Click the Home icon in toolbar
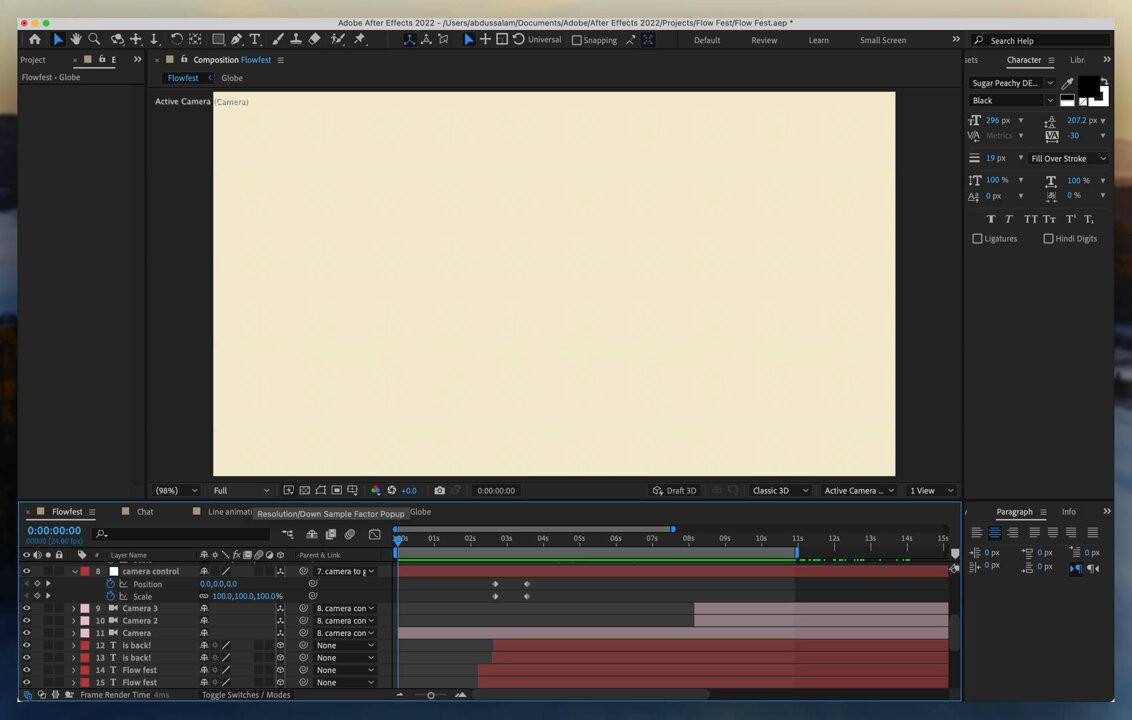This screenshot has width=1132, height=720. point(35,39)
